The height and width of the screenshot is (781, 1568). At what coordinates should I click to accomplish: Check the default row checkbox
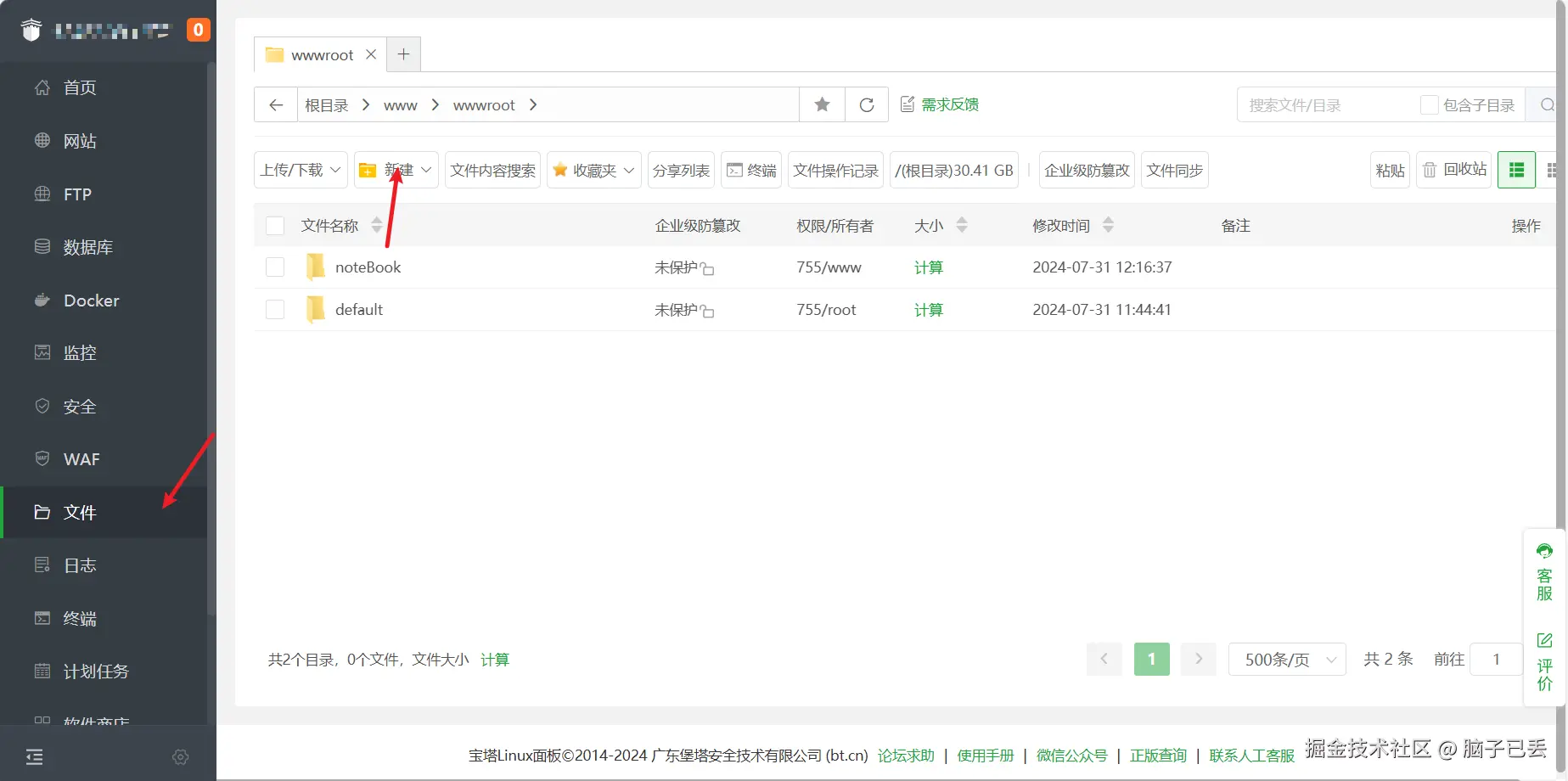tap(275, 310)
